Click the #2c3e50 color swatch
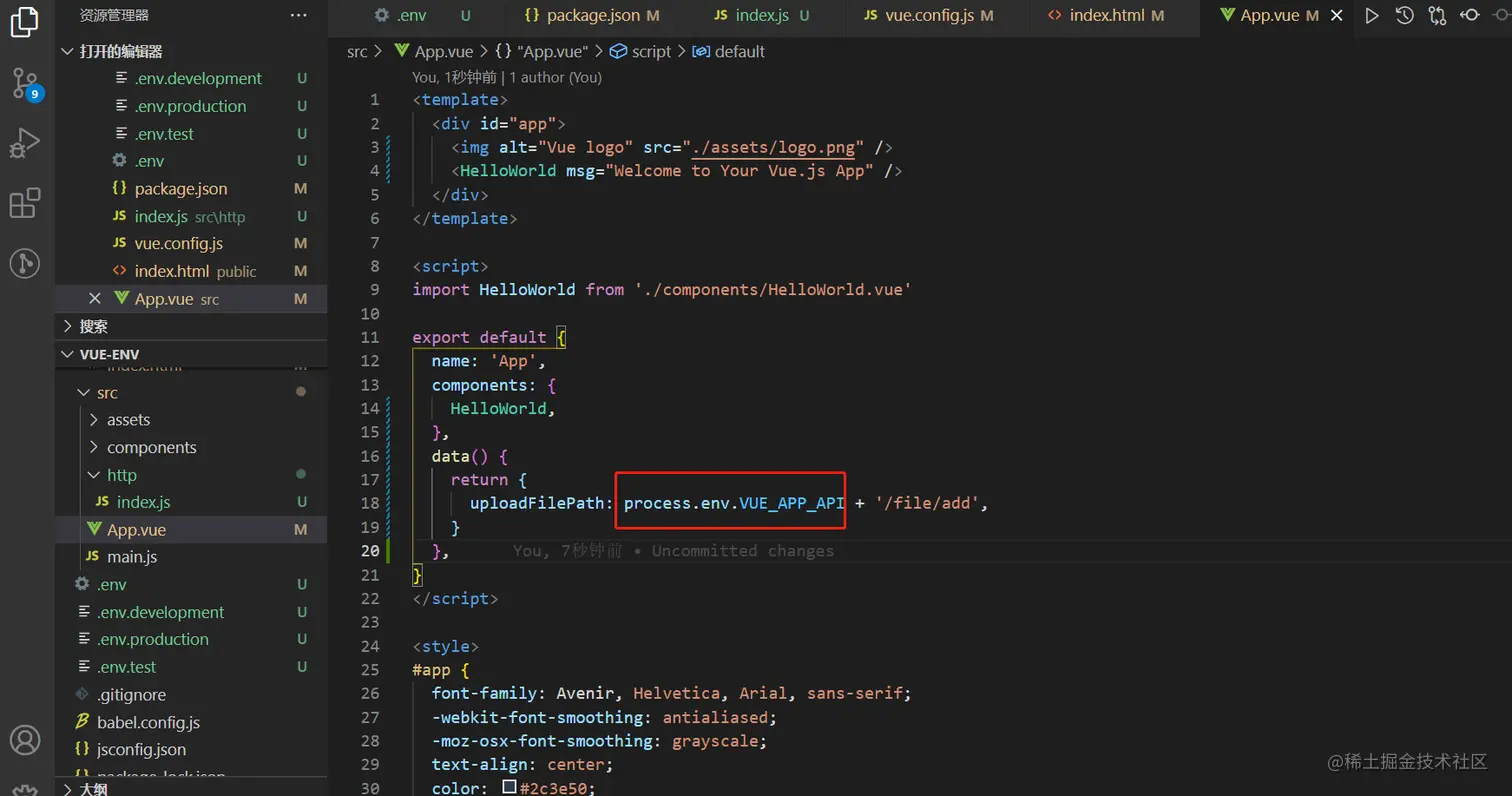Screen dimensions: 1512x796 coord(509,788)
